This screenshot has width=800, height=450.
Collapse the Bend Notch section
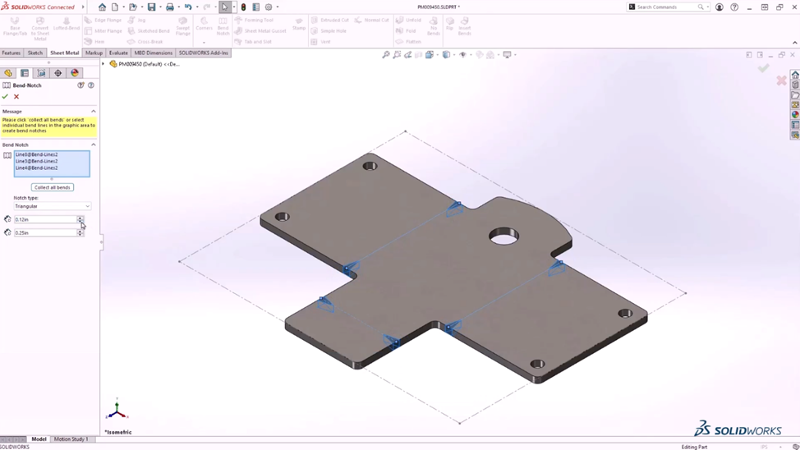[94, 145]
